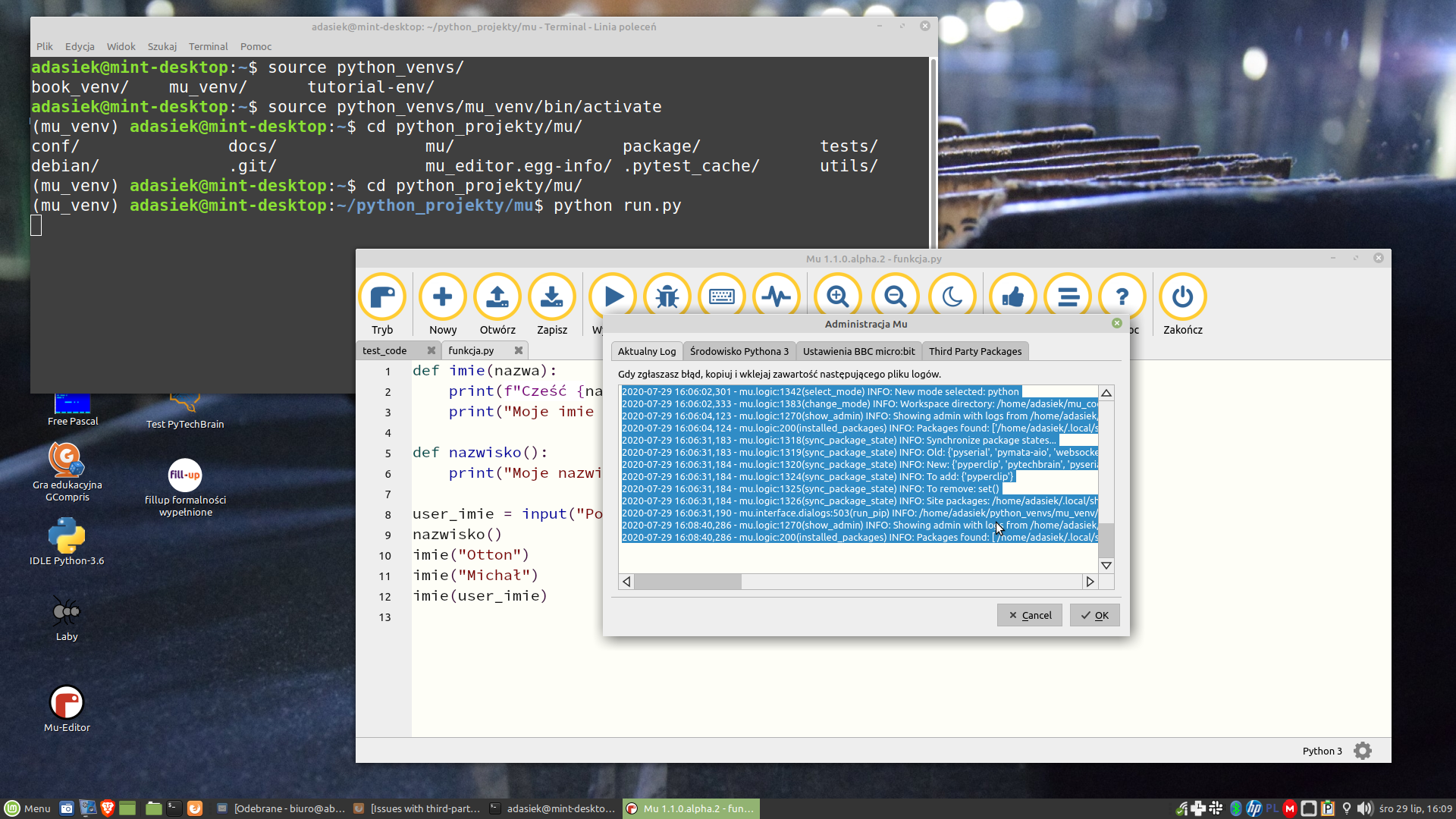Select the Ustawienia BBC micro:bit tab

[x=858, y=351]
